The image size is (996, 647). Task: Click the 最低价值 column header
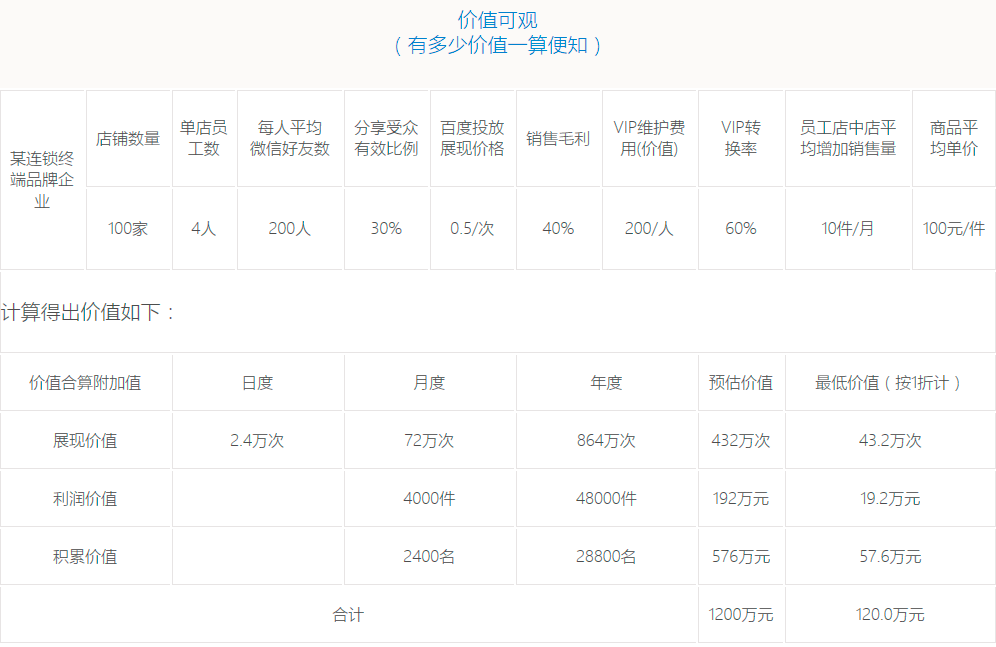pyautogui.click(x=890, y=383)
